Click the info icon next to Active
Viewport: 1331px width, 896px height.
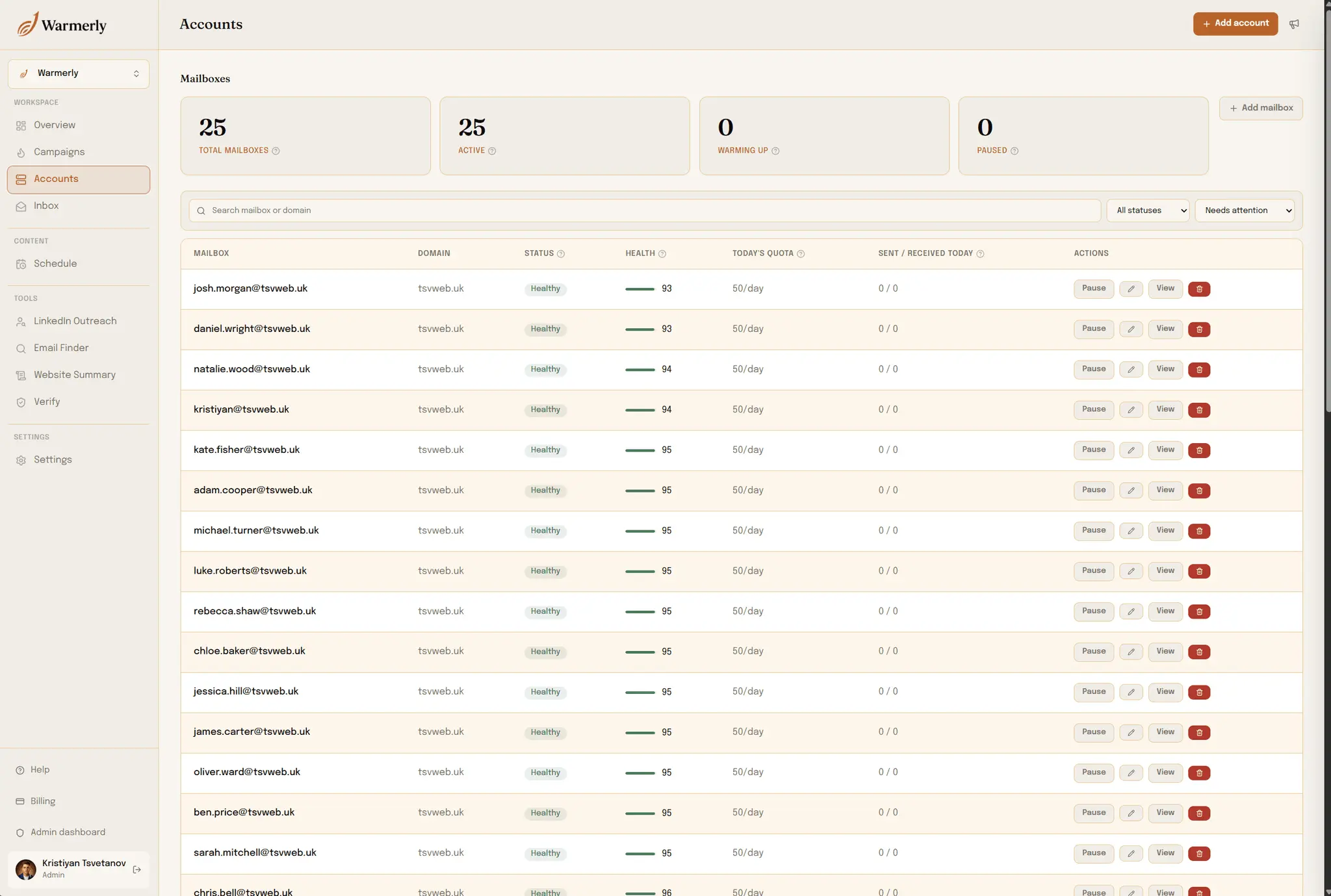(492, 151)
